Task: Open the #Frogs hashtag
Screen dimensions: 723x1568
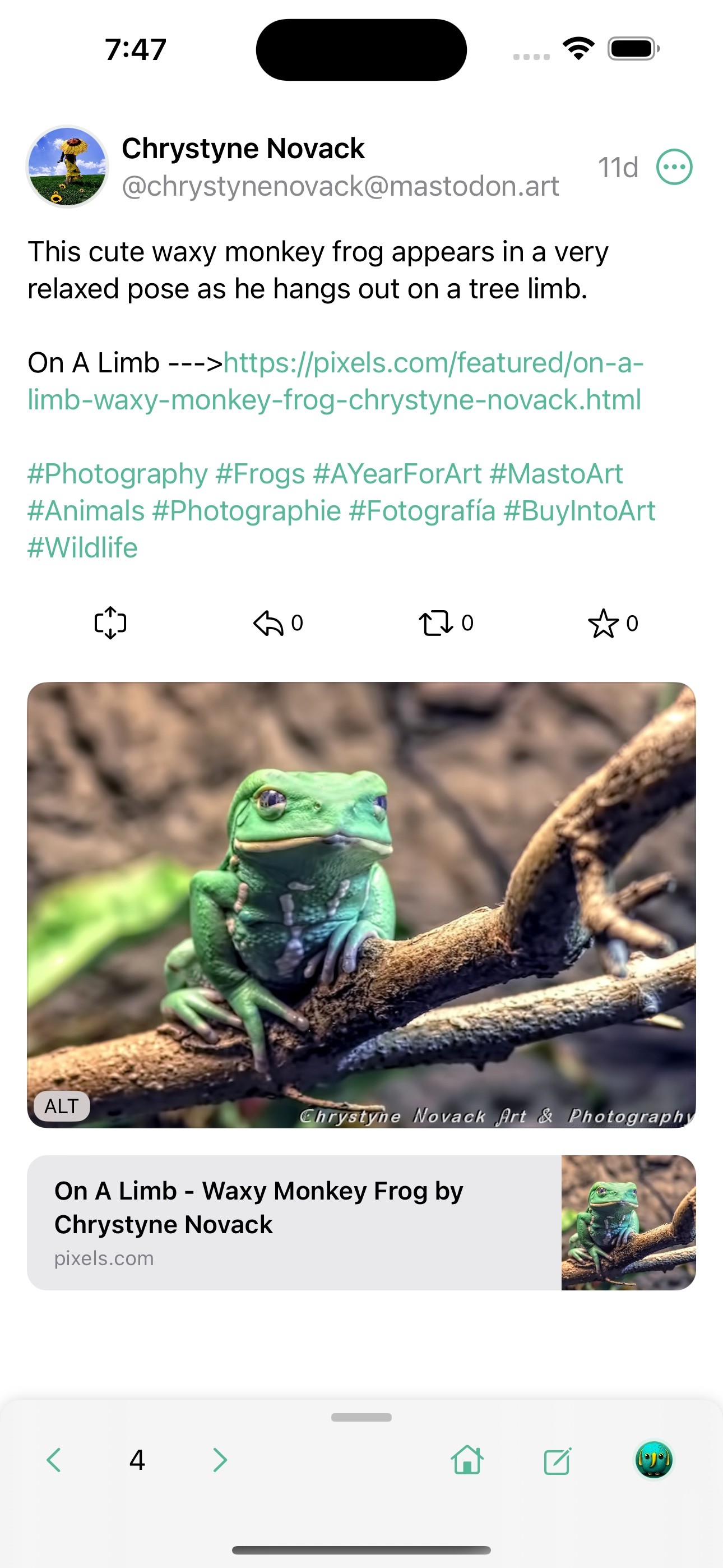Action: 260,473
